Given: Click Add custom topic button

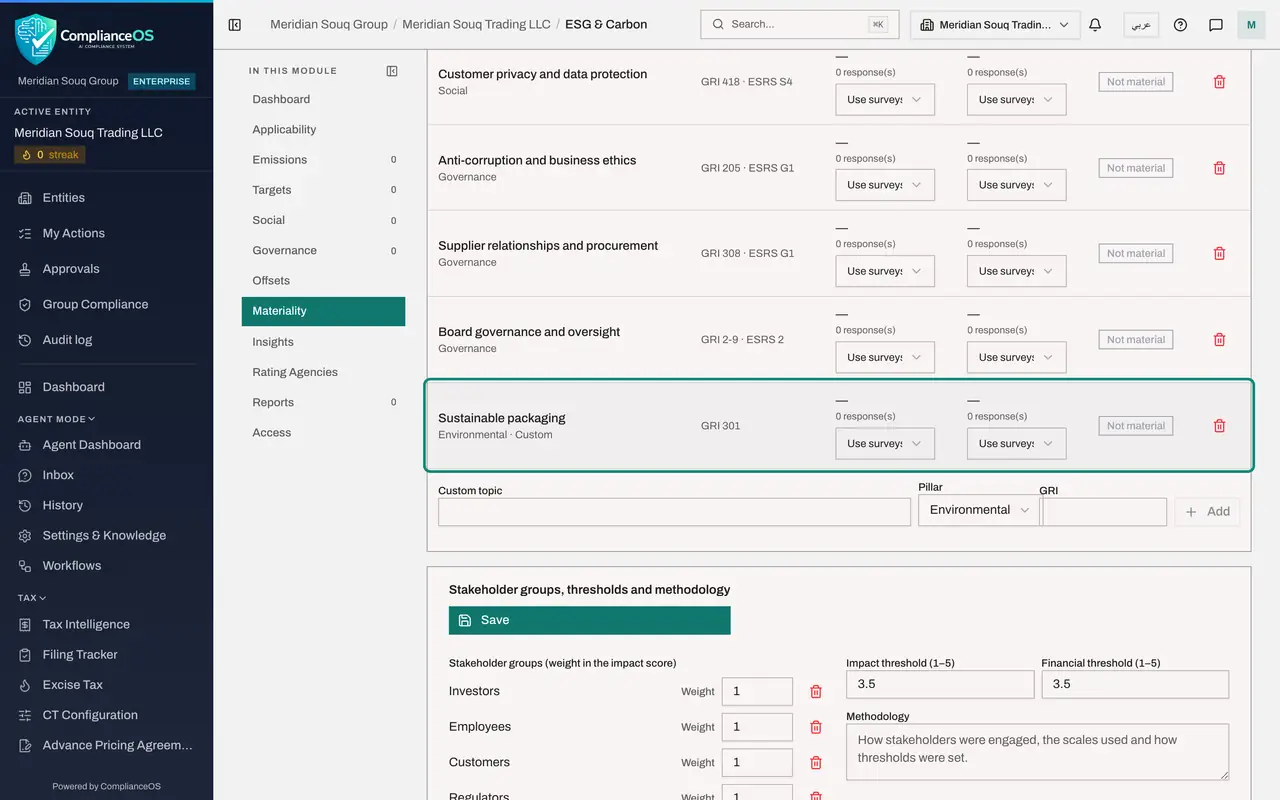Looking at the screenshot, I should click(x=1208, y=512).
